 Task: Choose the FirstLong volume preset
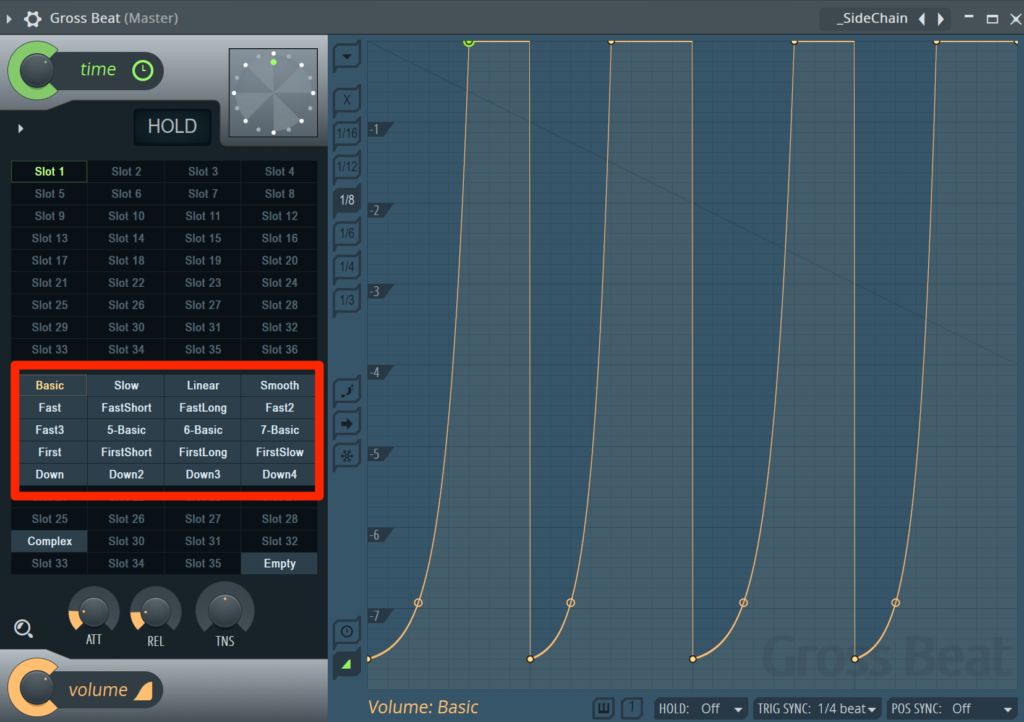203,452
